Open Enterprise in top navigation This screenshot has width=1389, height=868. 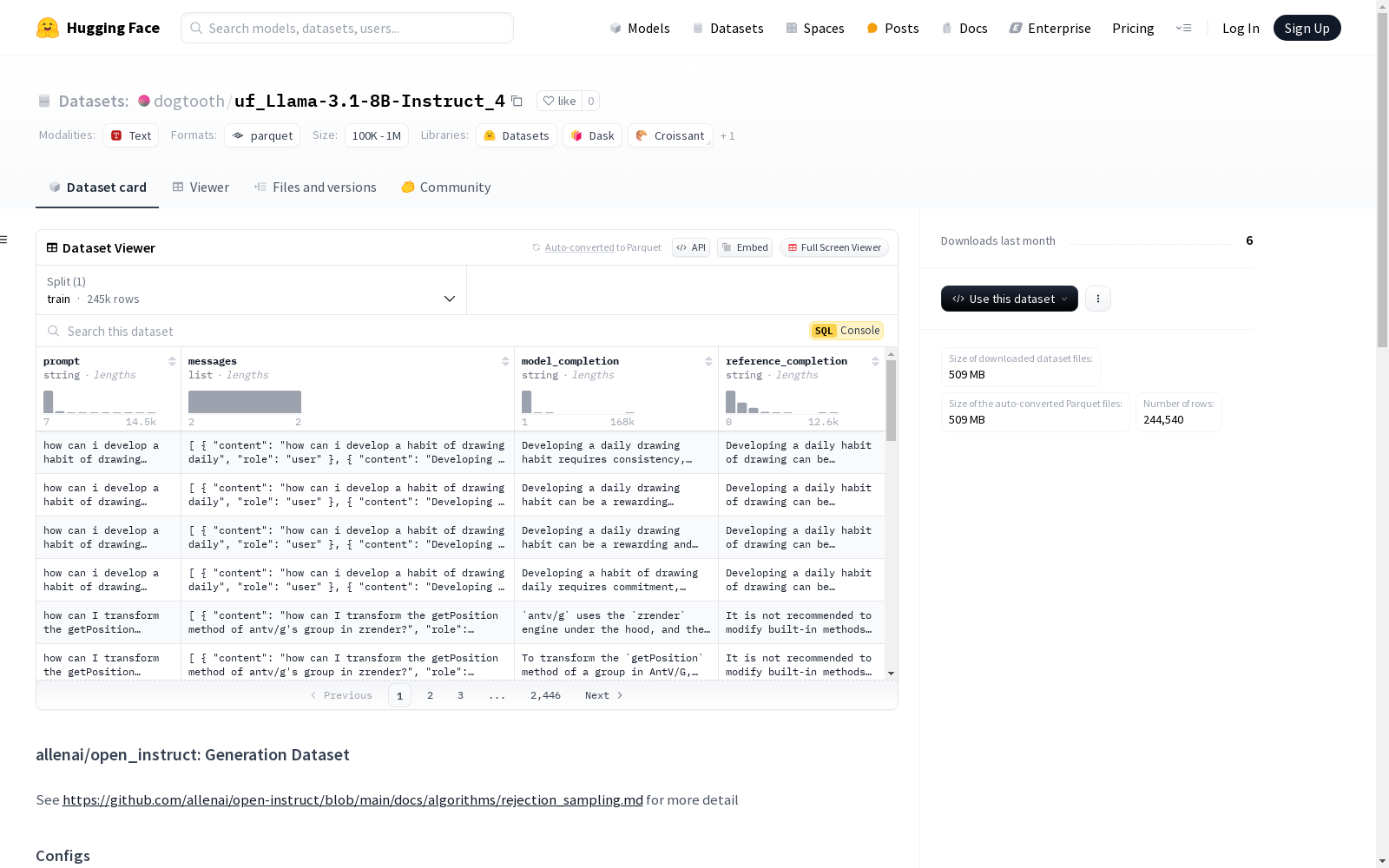click(1050, 28)
